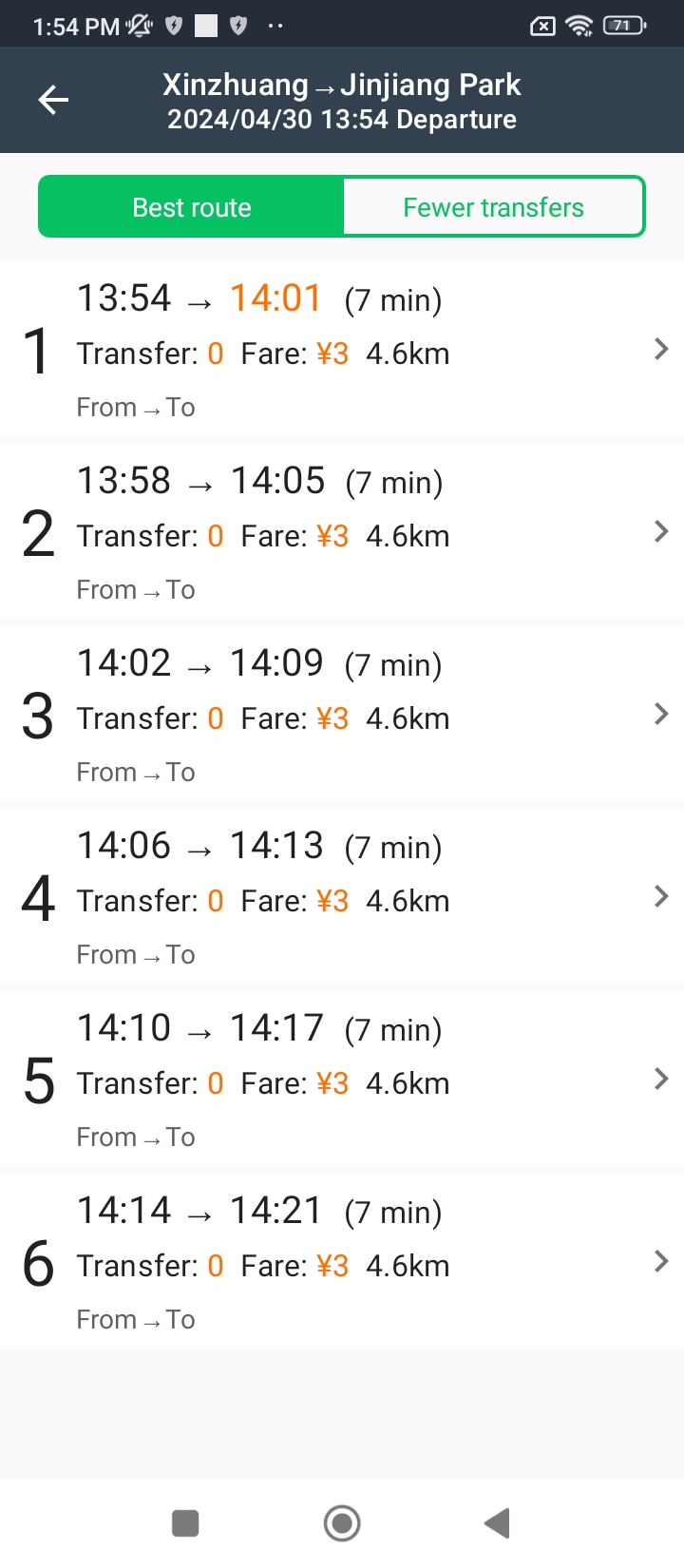The width and height of the screenshot is (684, 1568).
Task: Expand route 4 details chevron
Action: [661, 896]
